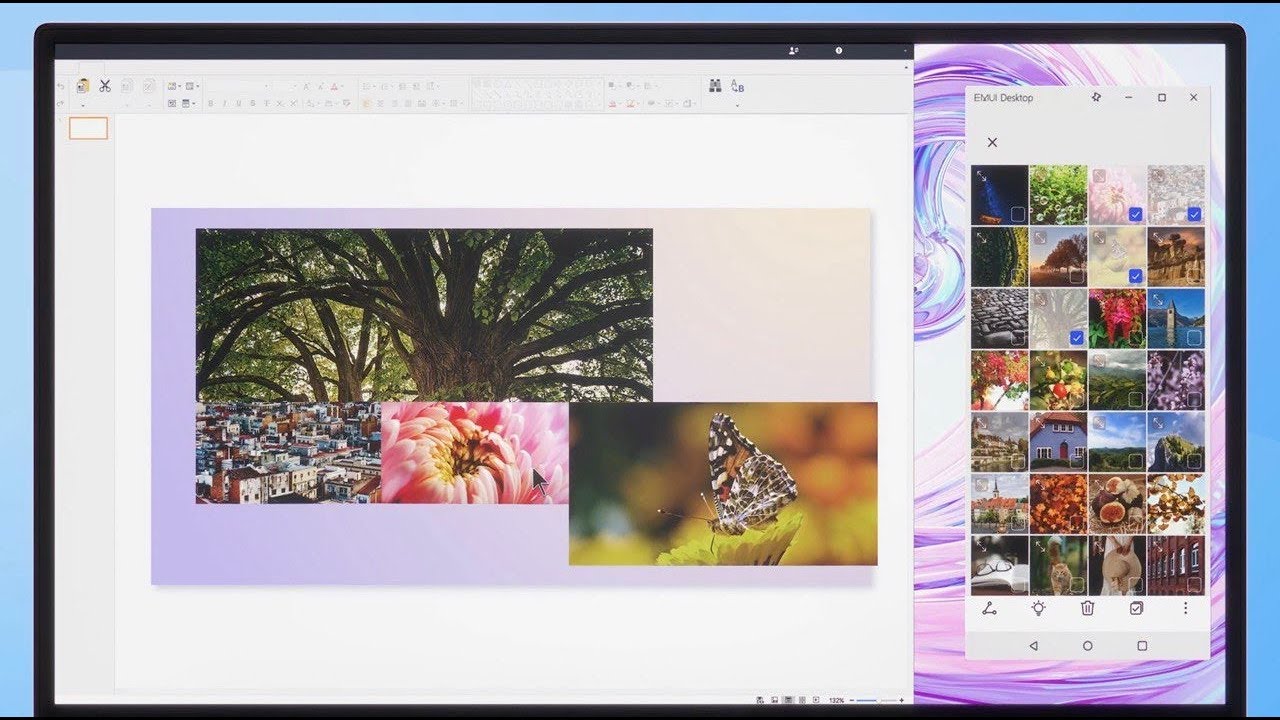This screenshot has height=720, width=1280.
Task: Open the Android Recent apps square button
Action: tap(1142, 646)
